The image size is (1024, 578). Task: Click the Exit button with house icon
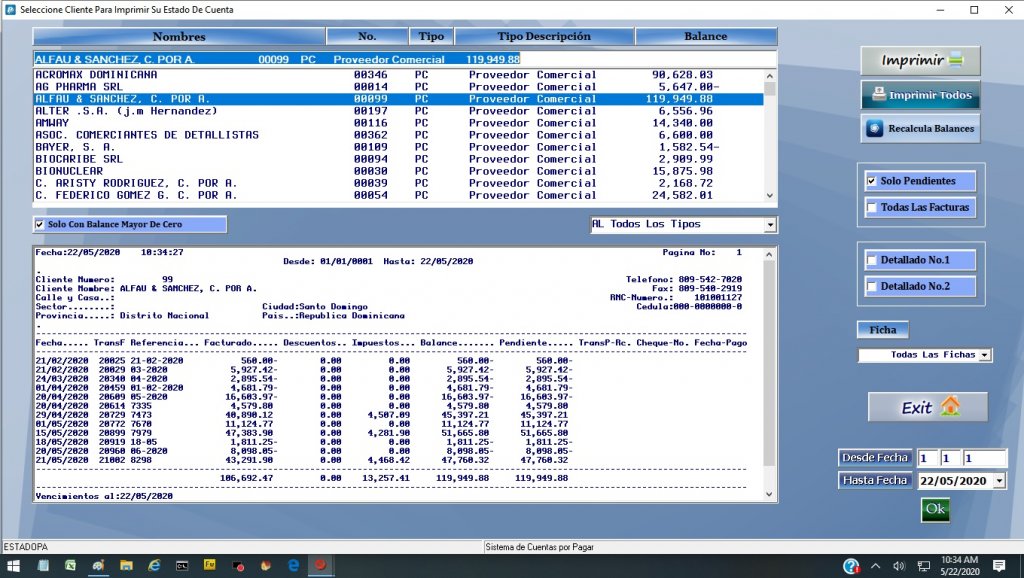pyautogui.click(x=927, y=407)
